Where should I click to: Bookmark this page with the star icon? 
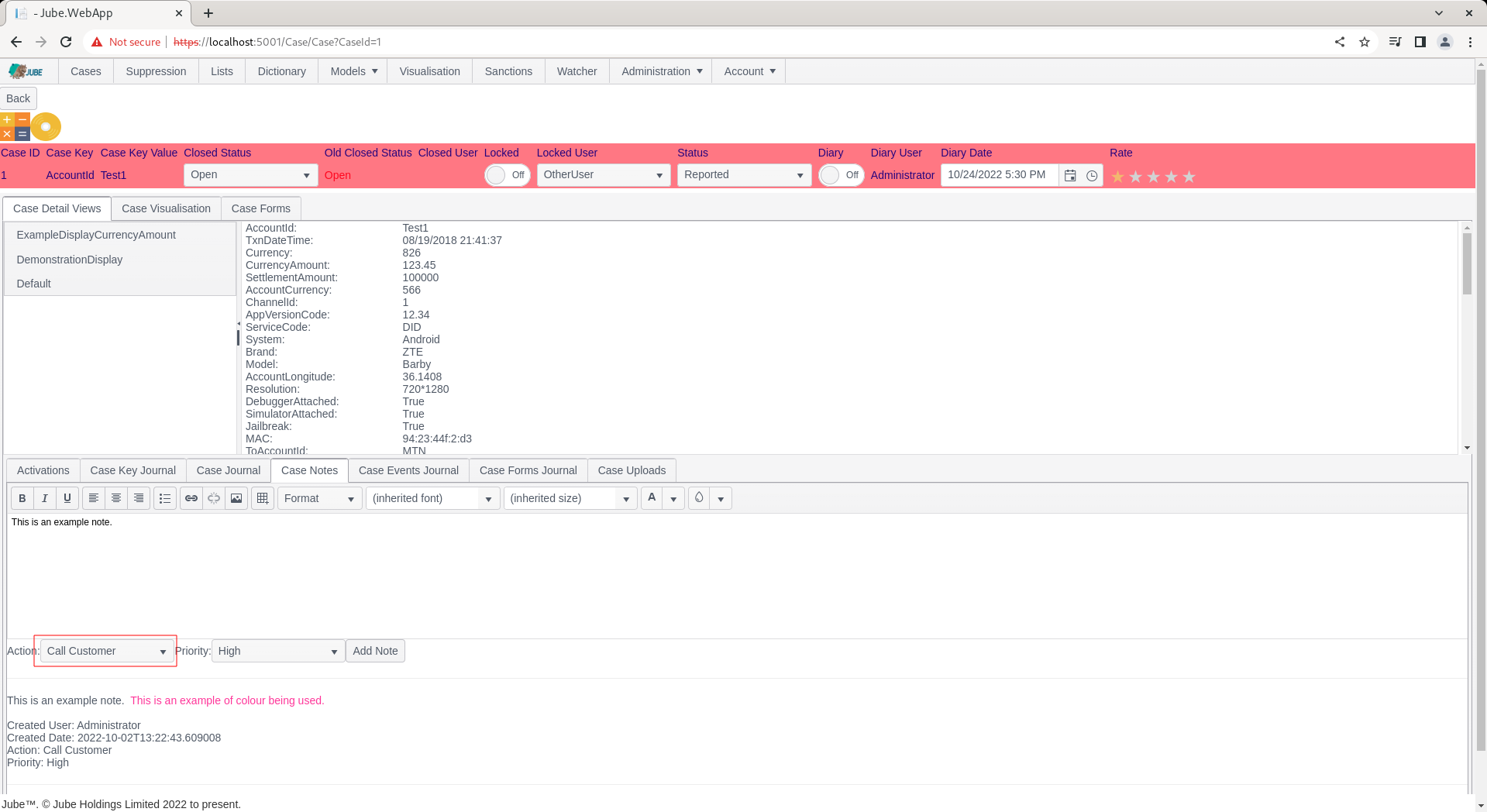click(1365, 42)
